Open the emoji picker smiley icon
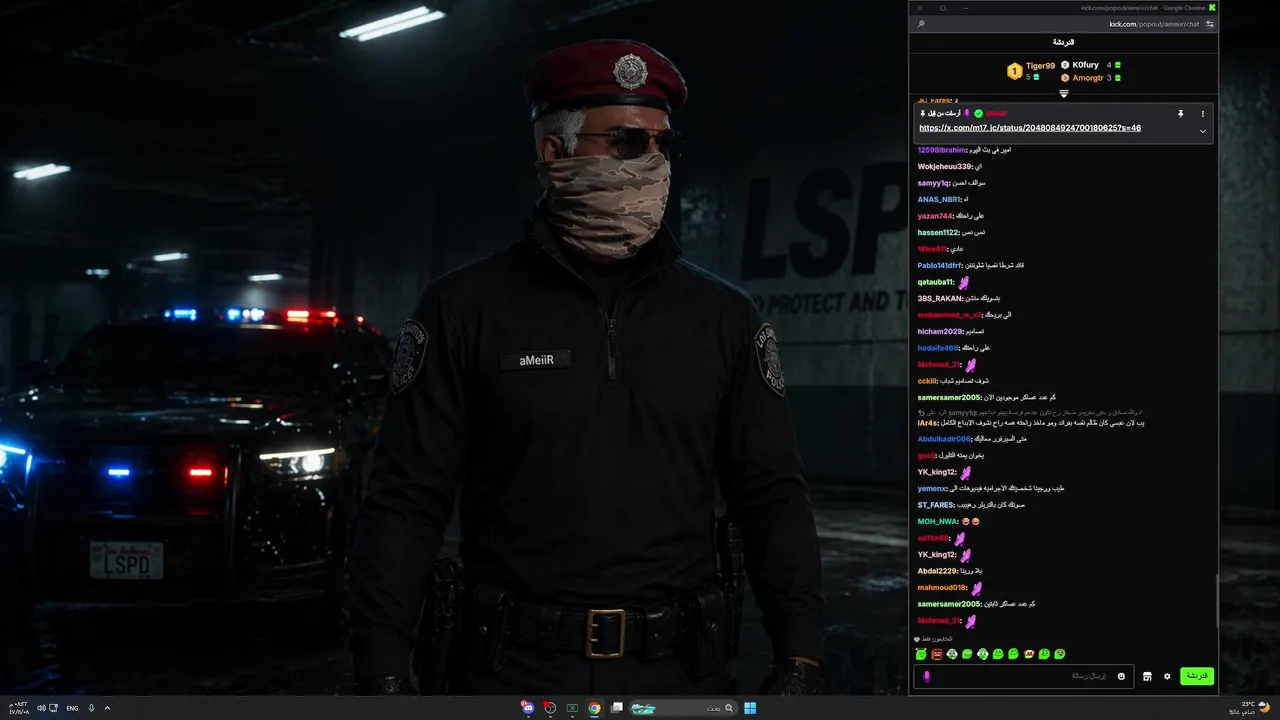 pyautogui.click(x=1121, y=677)
